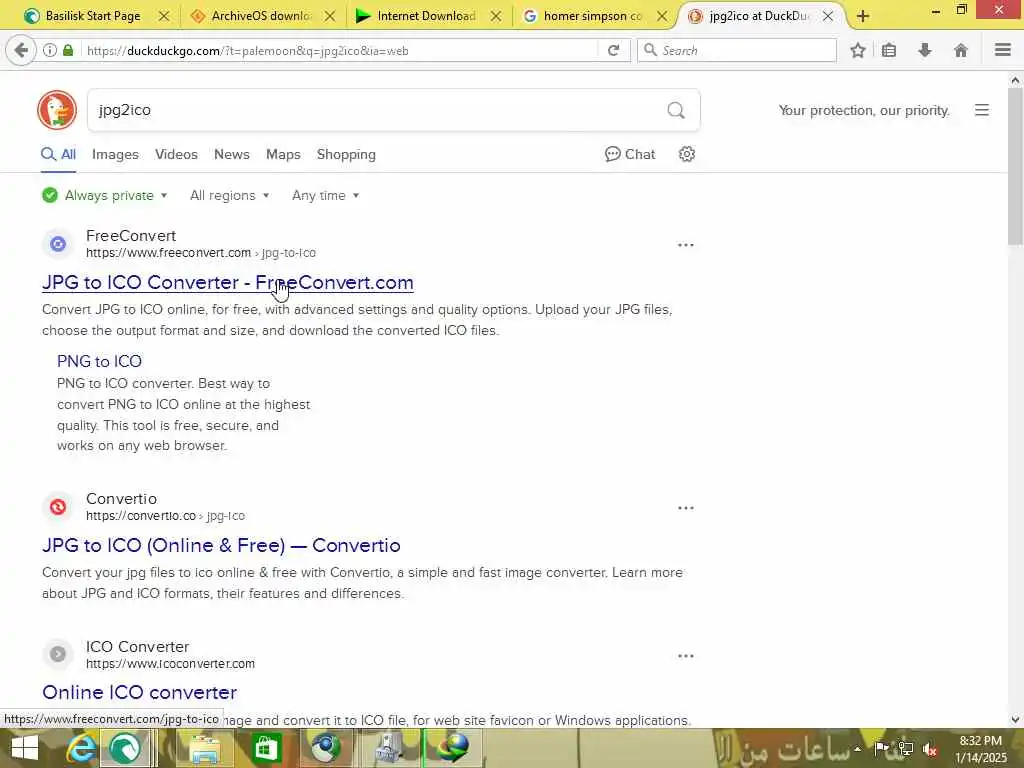Click https://www.icoconverter.com result URL text
Viewport: 1024px width, 768px height.
[170, 664]
